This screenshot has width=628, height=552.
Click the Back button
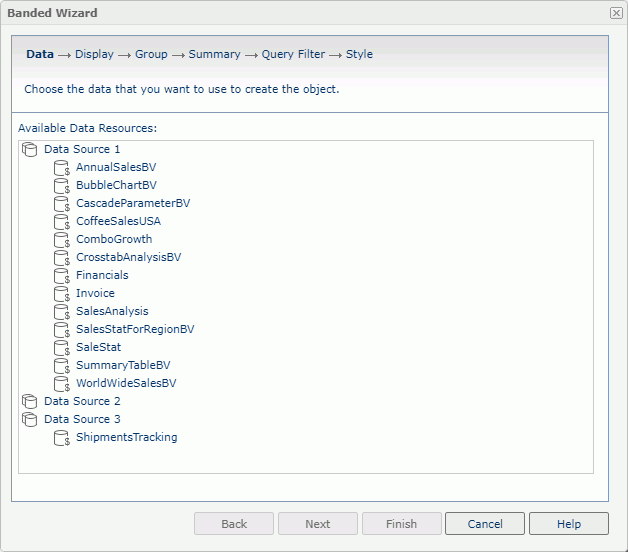[234, 524]
